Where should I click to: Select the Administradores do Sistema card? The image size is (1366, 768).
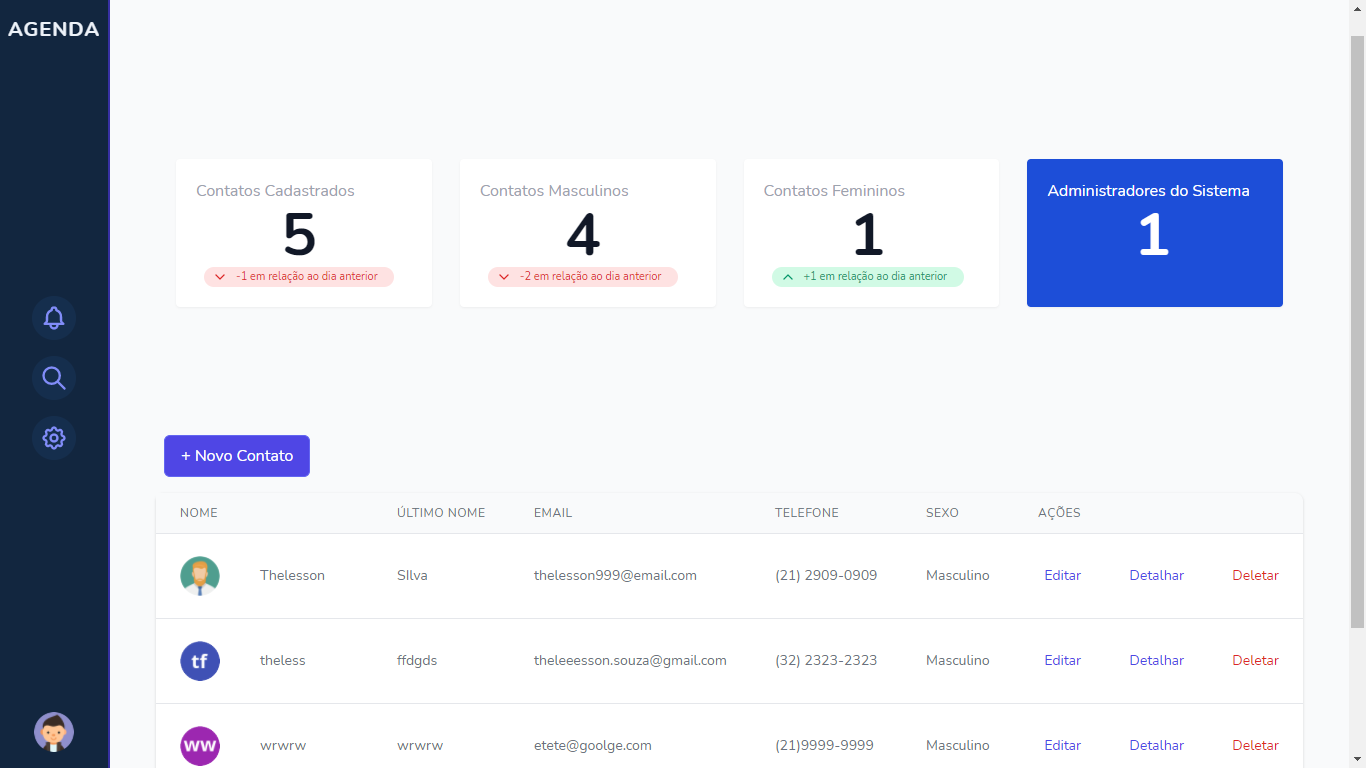coord(1155,233)
